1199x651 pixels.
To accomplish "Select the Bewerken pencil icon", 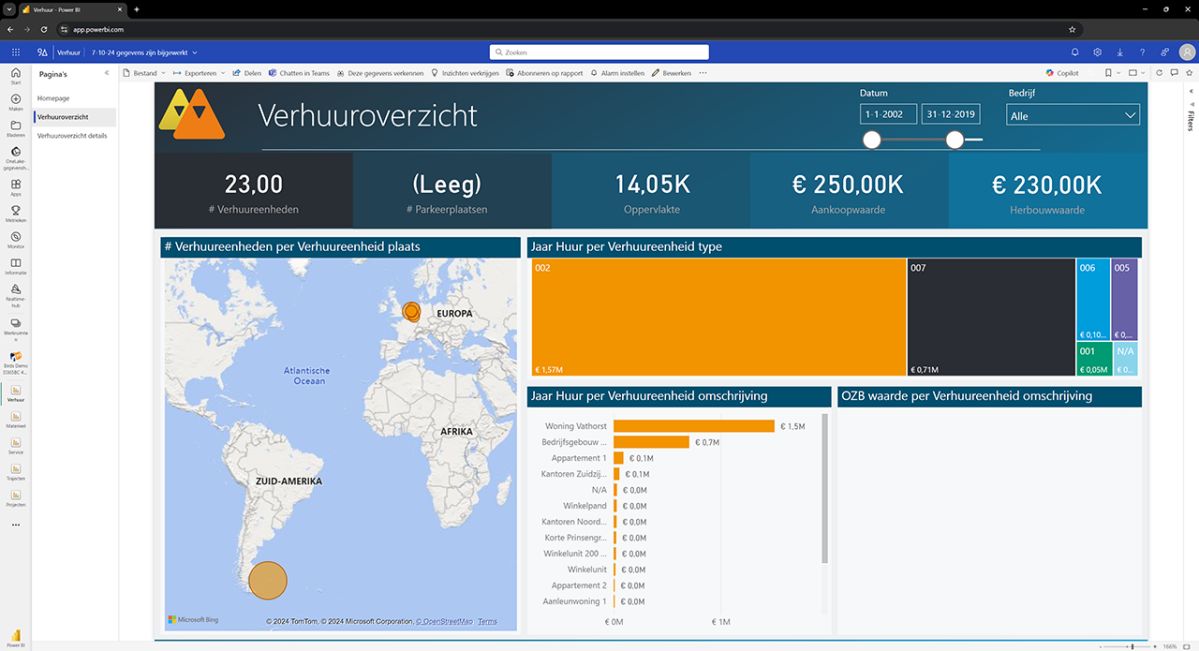I will point(657,72).
